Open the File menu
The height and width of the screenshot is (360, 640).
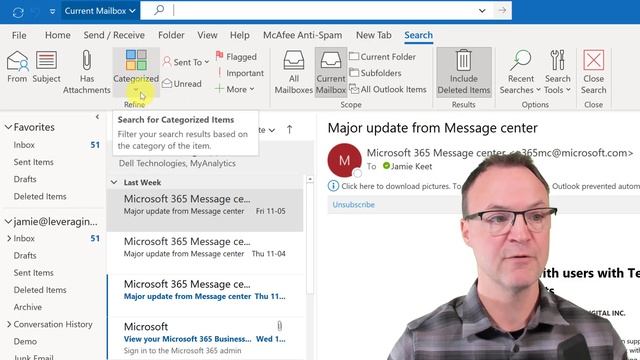(x=19, y=36)
